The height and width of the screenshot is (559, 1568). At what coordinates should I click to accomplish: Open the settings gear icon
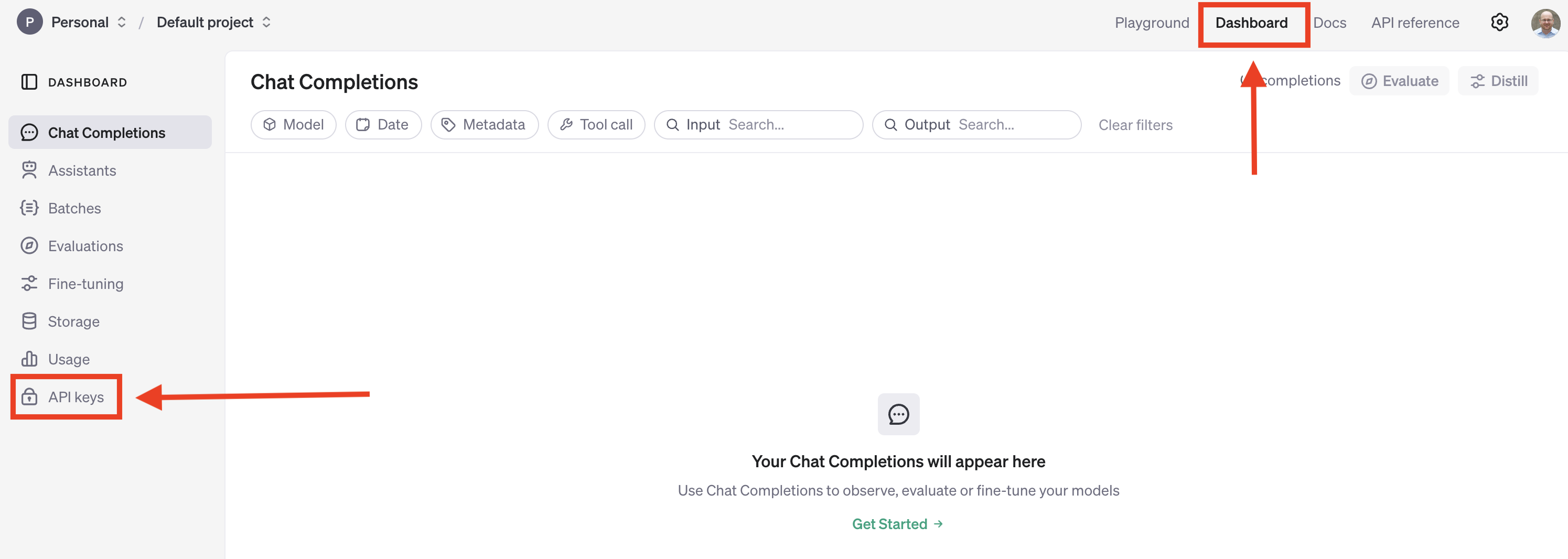coord(1499,23)
